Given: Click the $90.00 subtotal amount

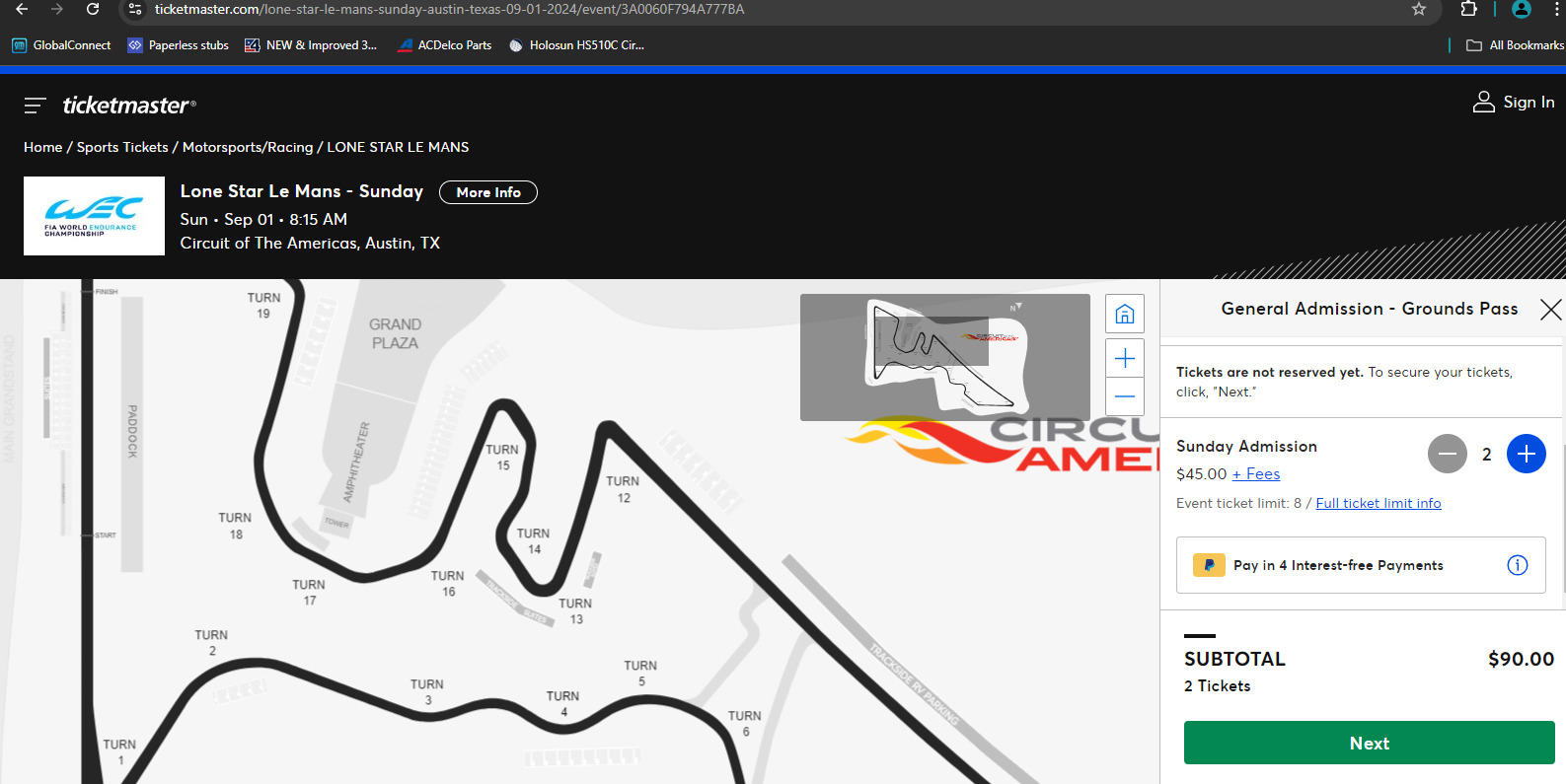Looking at the screenshot, I should 1521,659.
